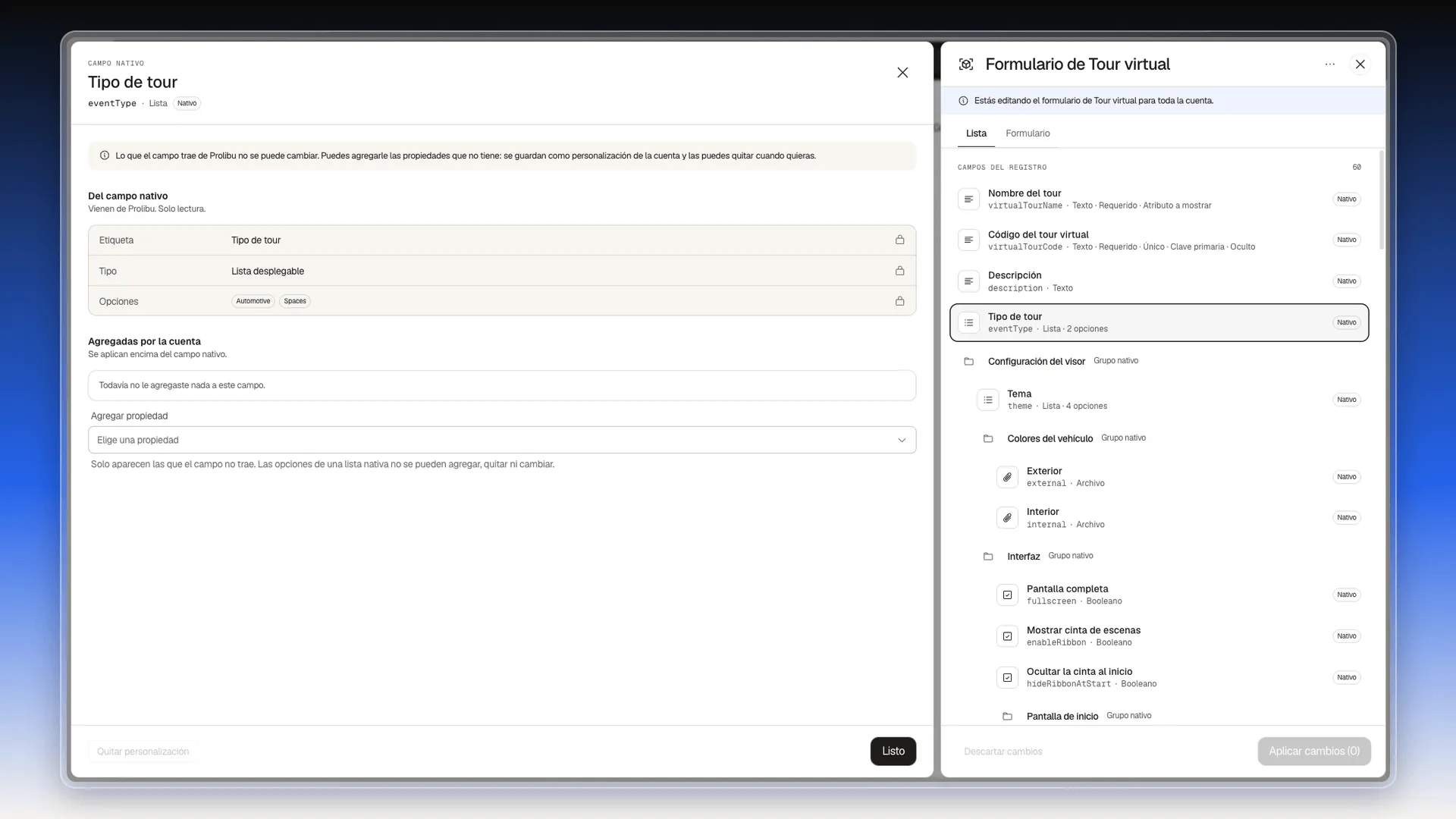Switch to the Formulario tab
This screenshot has width=1456, height=819.
[x=1028, y=133]
